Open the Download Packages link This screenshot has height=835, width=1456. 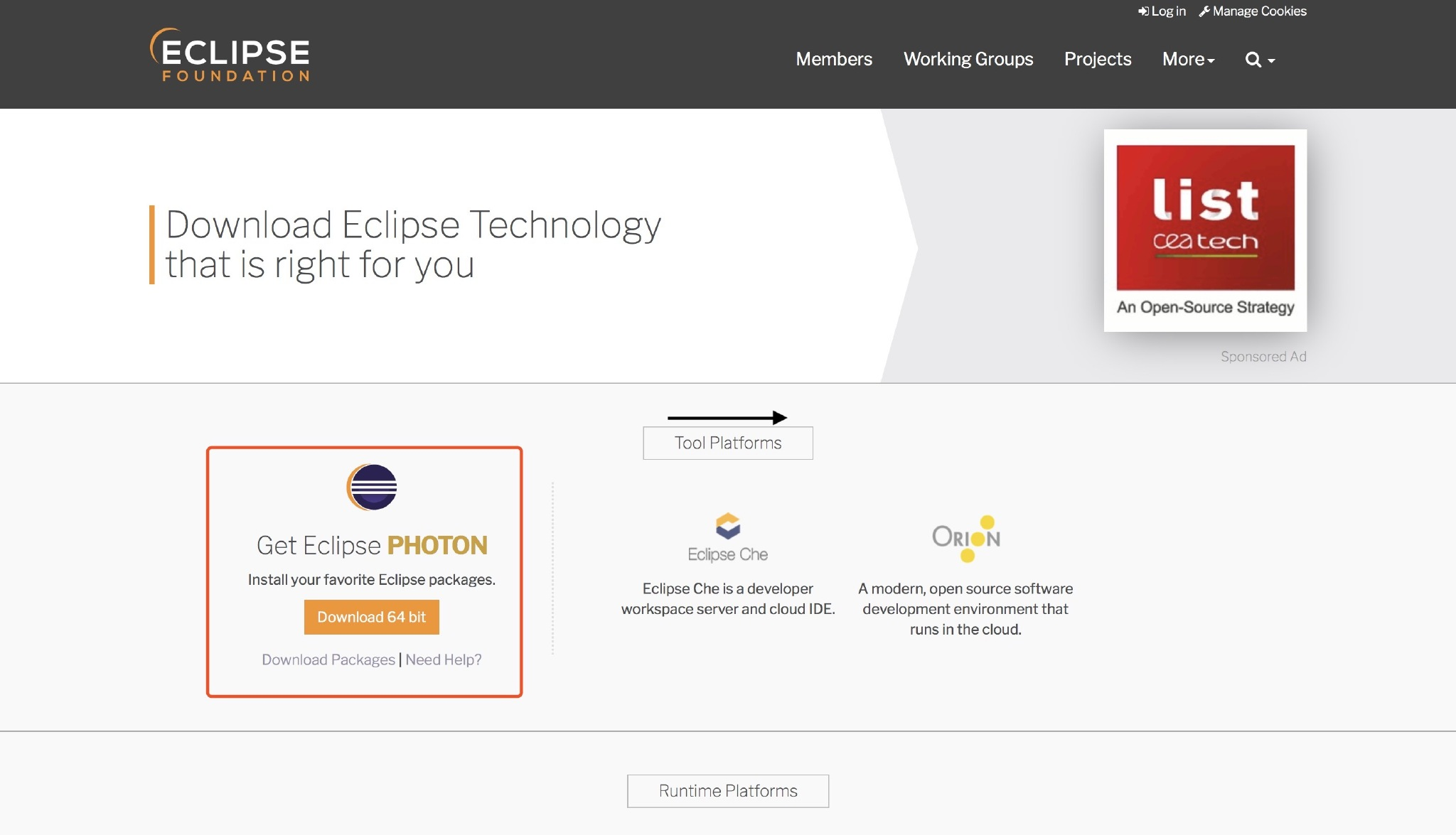pos(328,659)
